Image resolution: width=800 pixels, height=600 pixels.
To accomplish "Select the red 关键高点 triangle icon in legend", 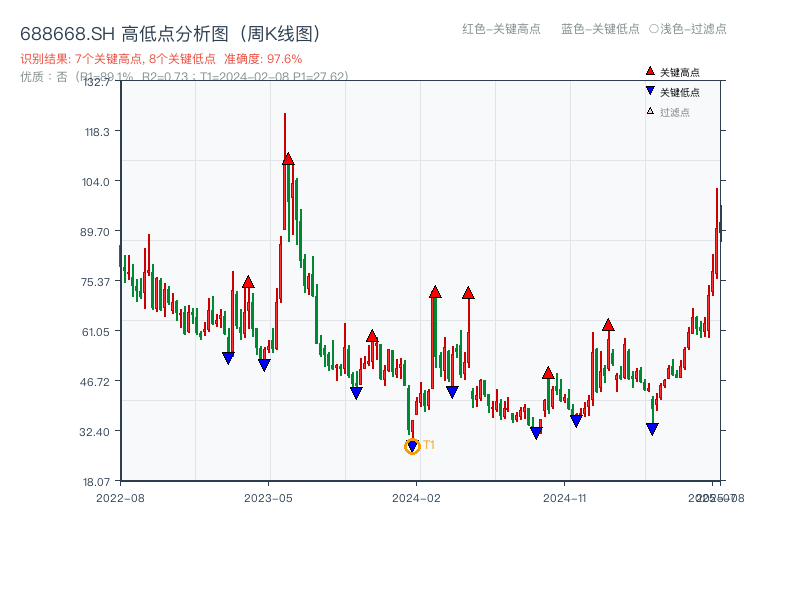I will (x=649, y=71).
